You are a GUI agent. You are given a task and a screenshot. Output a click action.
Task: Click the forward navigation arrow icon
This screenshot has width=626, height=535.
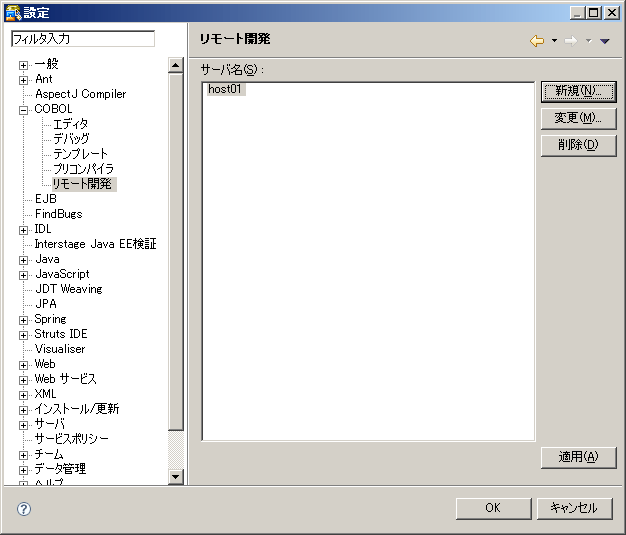point(571,41)
